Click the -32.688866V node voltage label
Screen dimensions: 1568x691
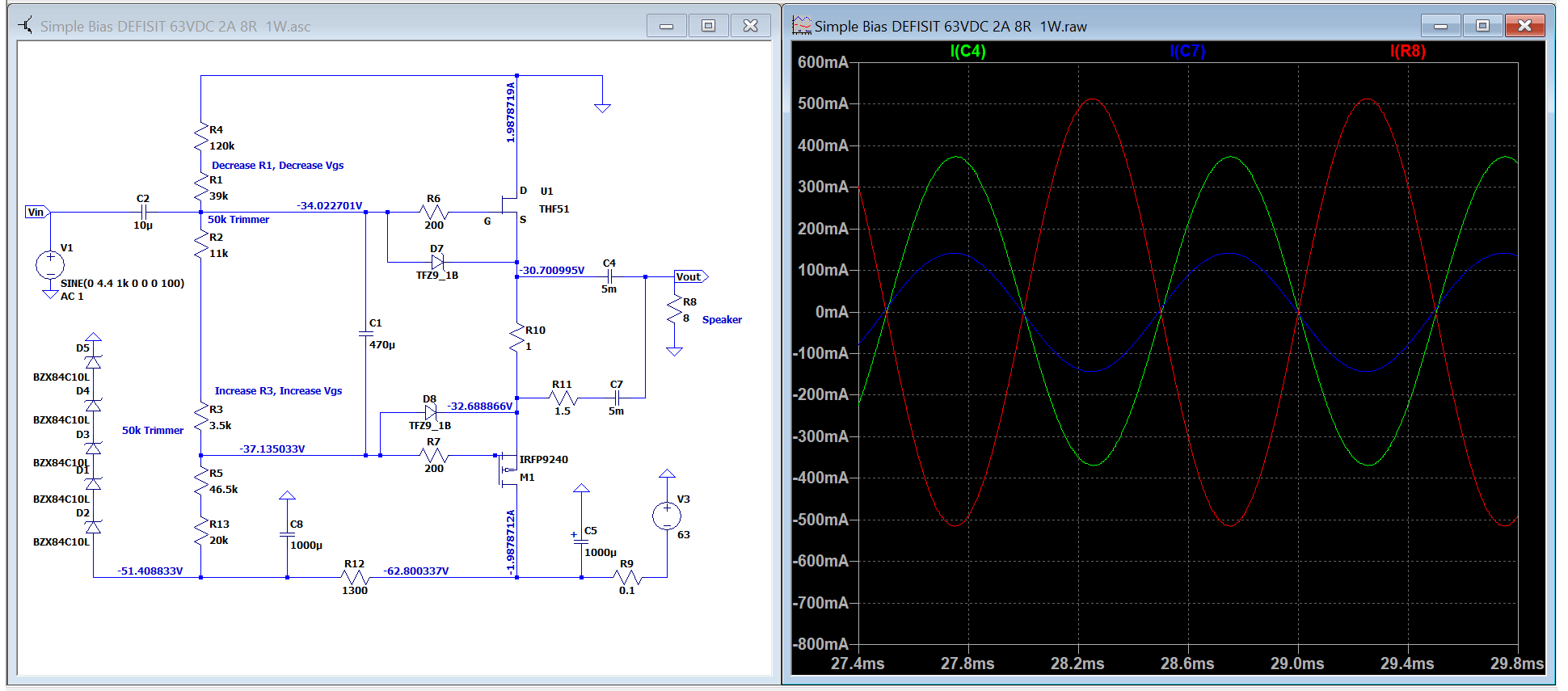(480, 406)
